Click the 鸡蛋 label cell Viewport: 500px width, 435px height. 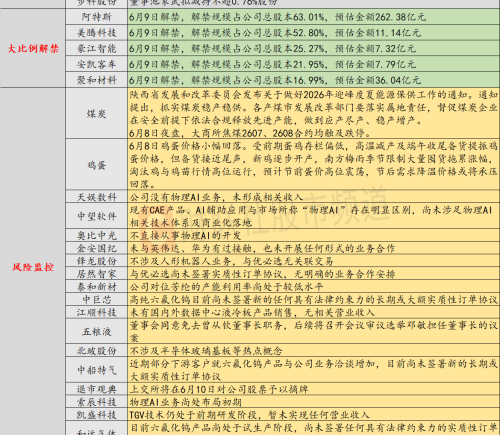[x=96, y=165]
